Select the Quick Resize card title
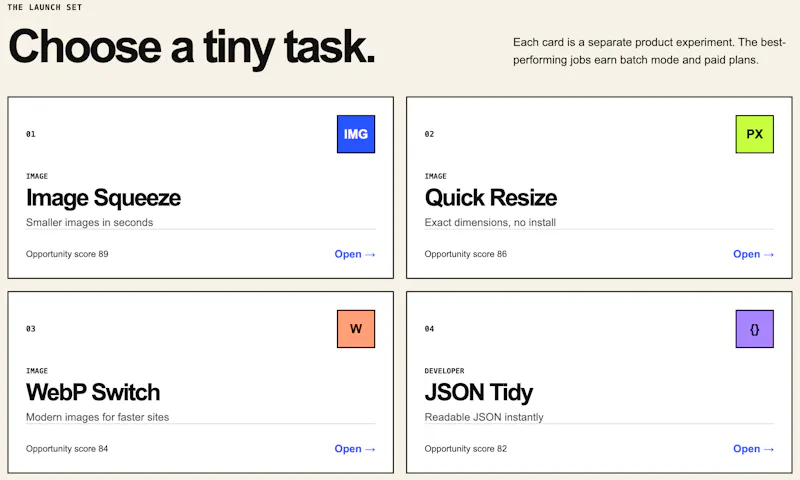This screenshot has width=800, height=480. pos(491,198)
